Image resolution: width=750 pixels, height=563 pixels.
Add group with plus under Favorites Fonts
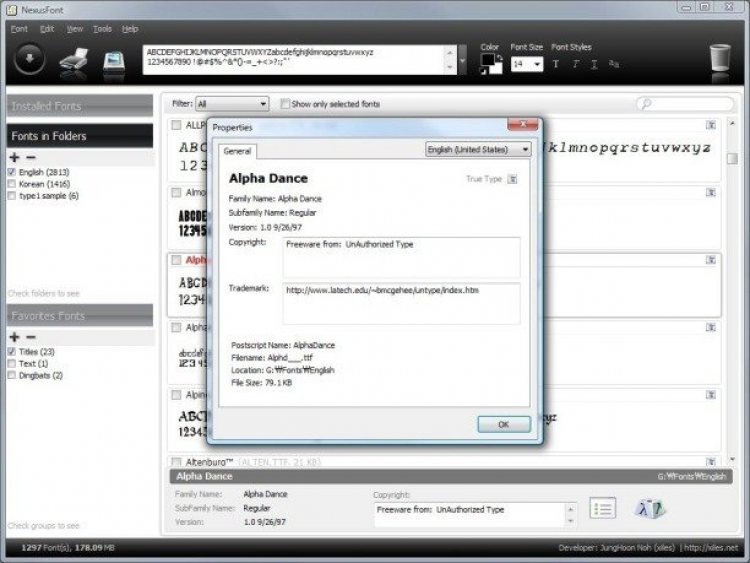click(x=14, y=337)
